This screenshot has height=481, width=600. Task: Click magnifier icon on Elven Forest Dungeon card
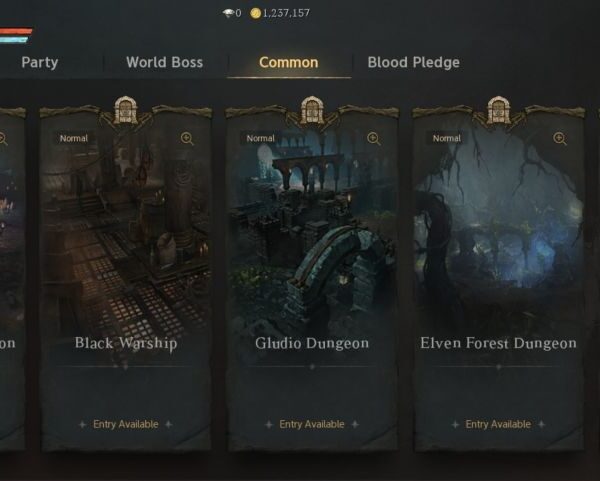(x=560, y=139)
